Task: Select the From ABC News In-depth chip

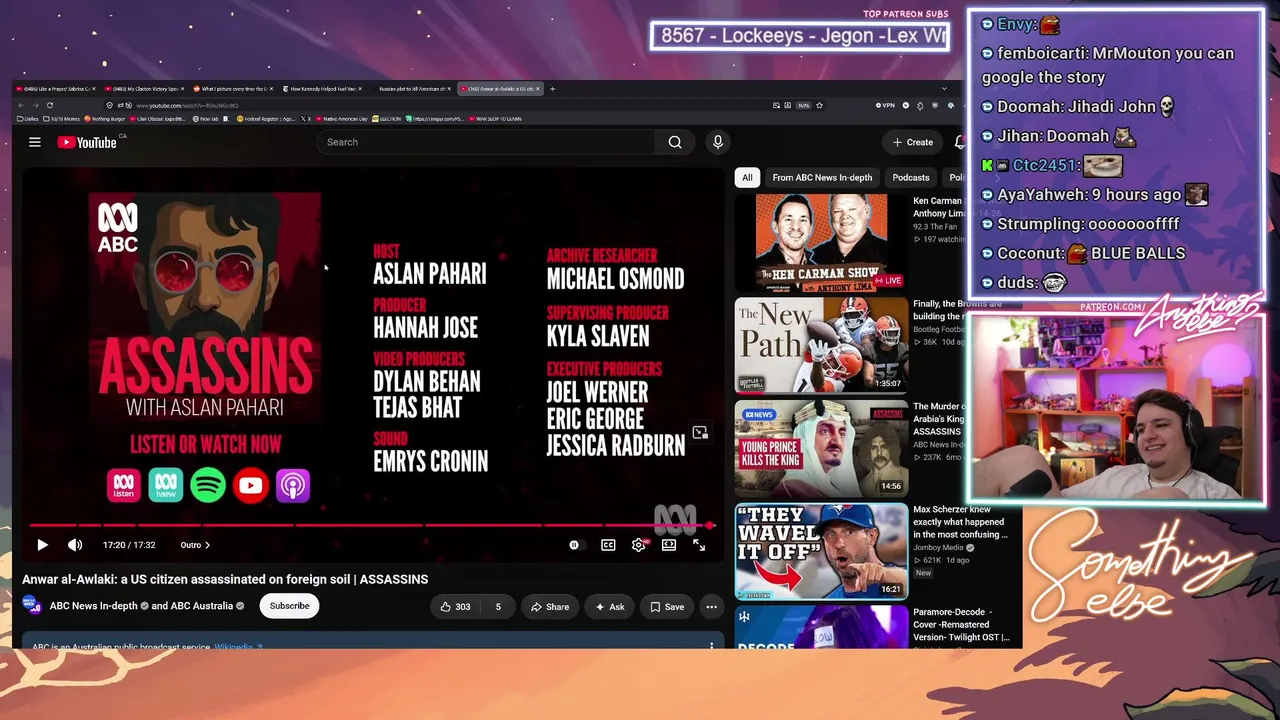Action: (822, 177)
